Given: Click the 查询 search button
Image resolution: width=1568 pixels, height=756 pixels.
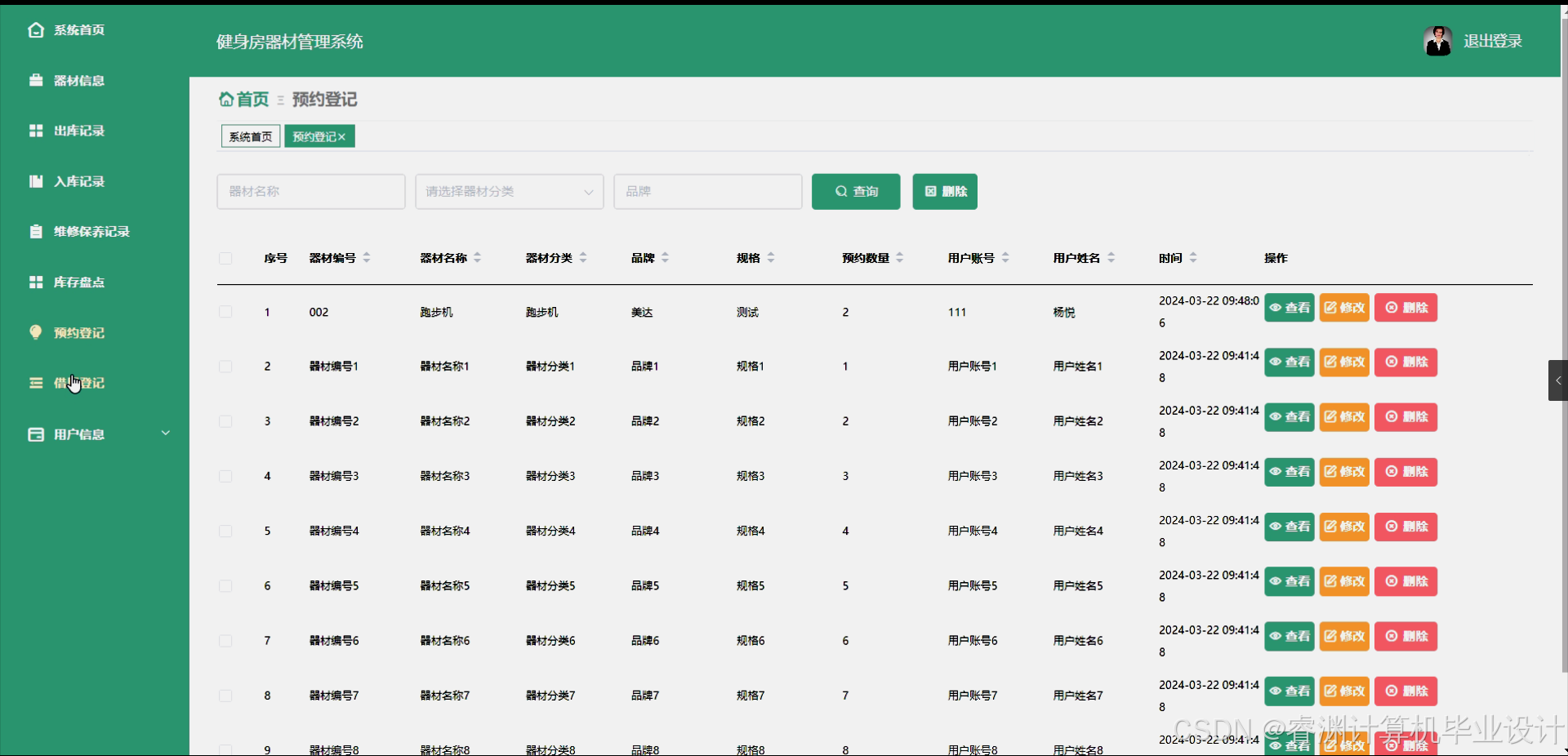Looking at the screenshot, I should 855,191.
